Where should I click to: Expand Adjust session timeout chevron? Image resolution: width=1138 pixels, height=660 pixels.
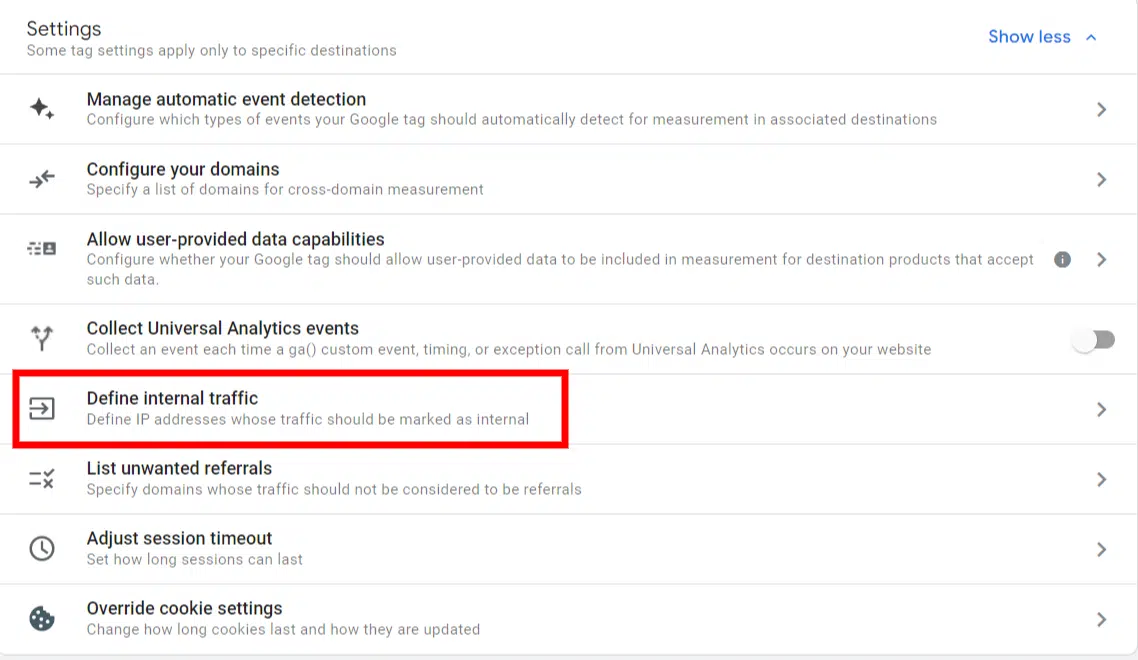[x=1101, y=549]
